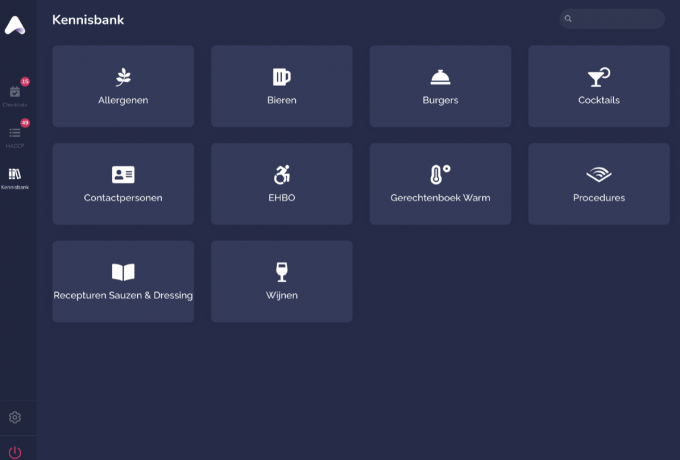Open the EHBO wheelchair icon tile

tap(281, 175)
